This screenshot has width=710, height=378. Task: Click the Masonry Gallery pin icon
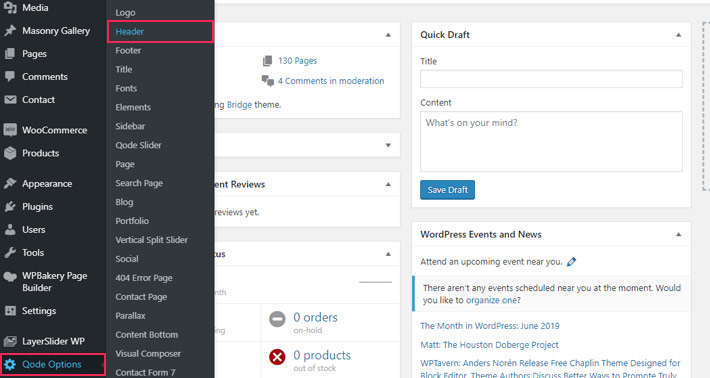coord(10,30)
